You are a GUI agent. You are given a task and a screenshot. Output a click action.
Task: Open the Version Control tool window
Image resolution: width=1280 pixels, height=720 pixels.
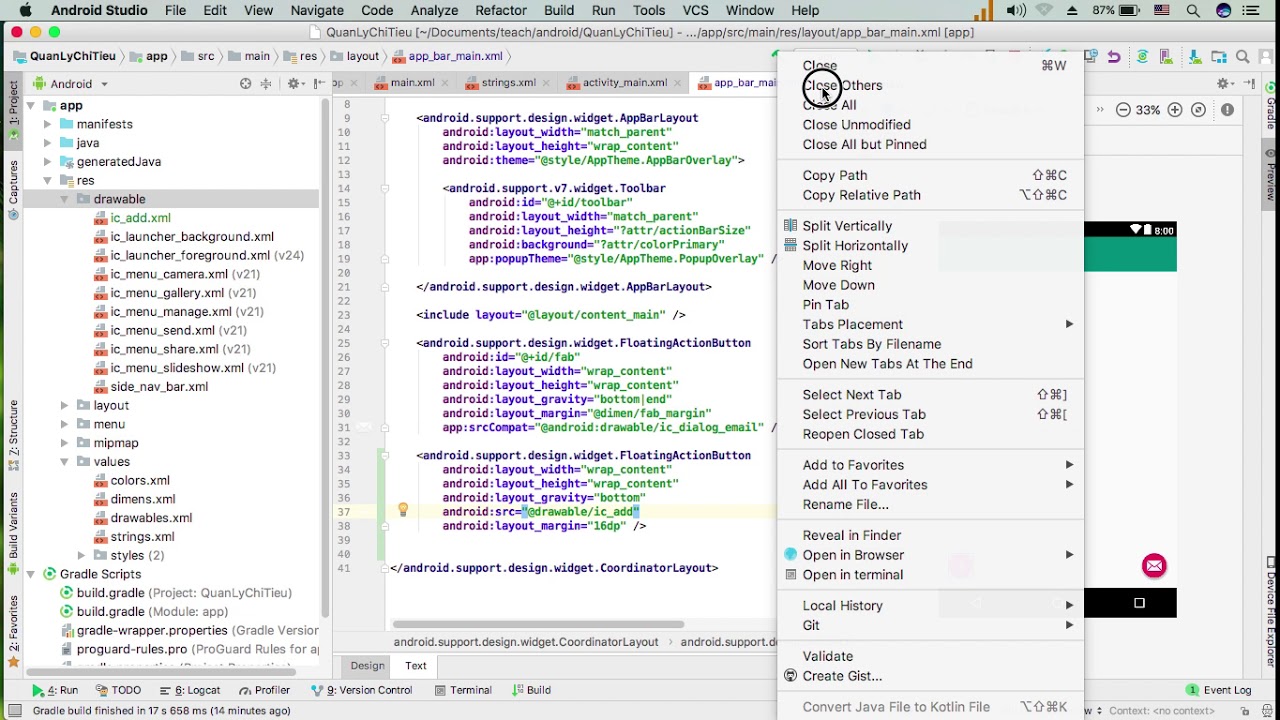362,690
